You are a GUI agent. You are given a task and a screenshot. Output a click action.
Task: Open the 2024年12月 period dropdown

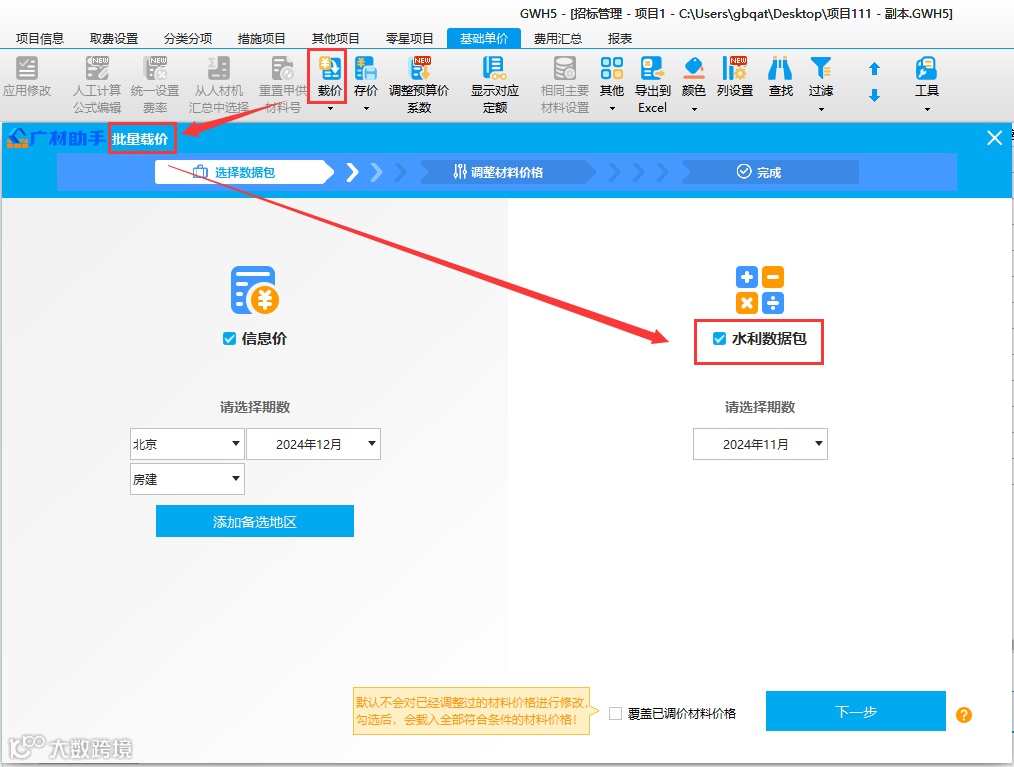(x=314, y=444)
